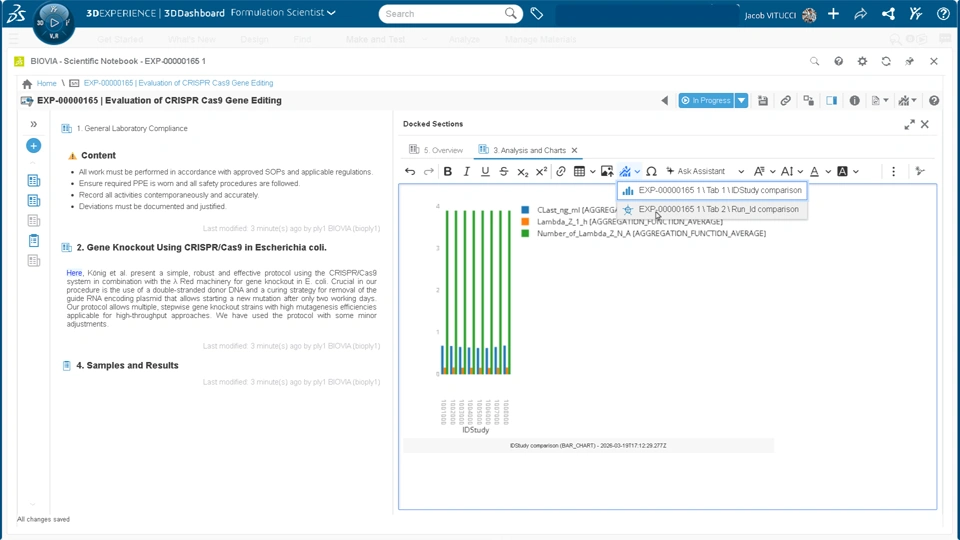Open widget settings gear icon
Image resolution: width=960 pixels, height=540 pixels.
tap(862, 61)
